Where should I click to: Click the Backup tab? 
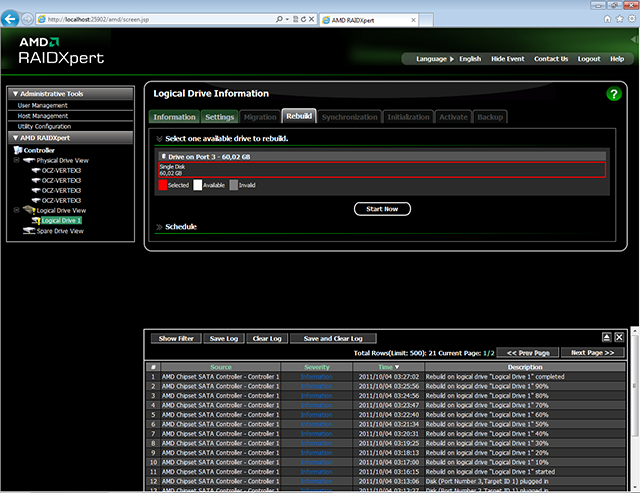pyautogui.click(x=490, y=117)
